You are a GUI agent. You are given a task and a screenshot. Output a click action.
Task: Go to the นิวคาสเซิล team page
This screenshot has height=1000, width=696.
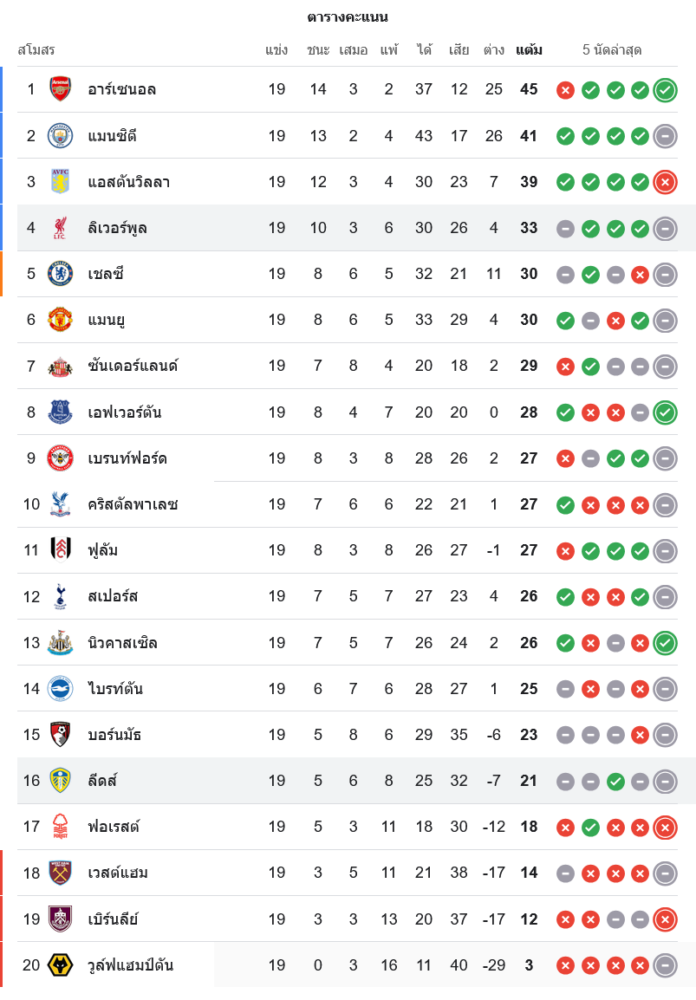point(122,642)
